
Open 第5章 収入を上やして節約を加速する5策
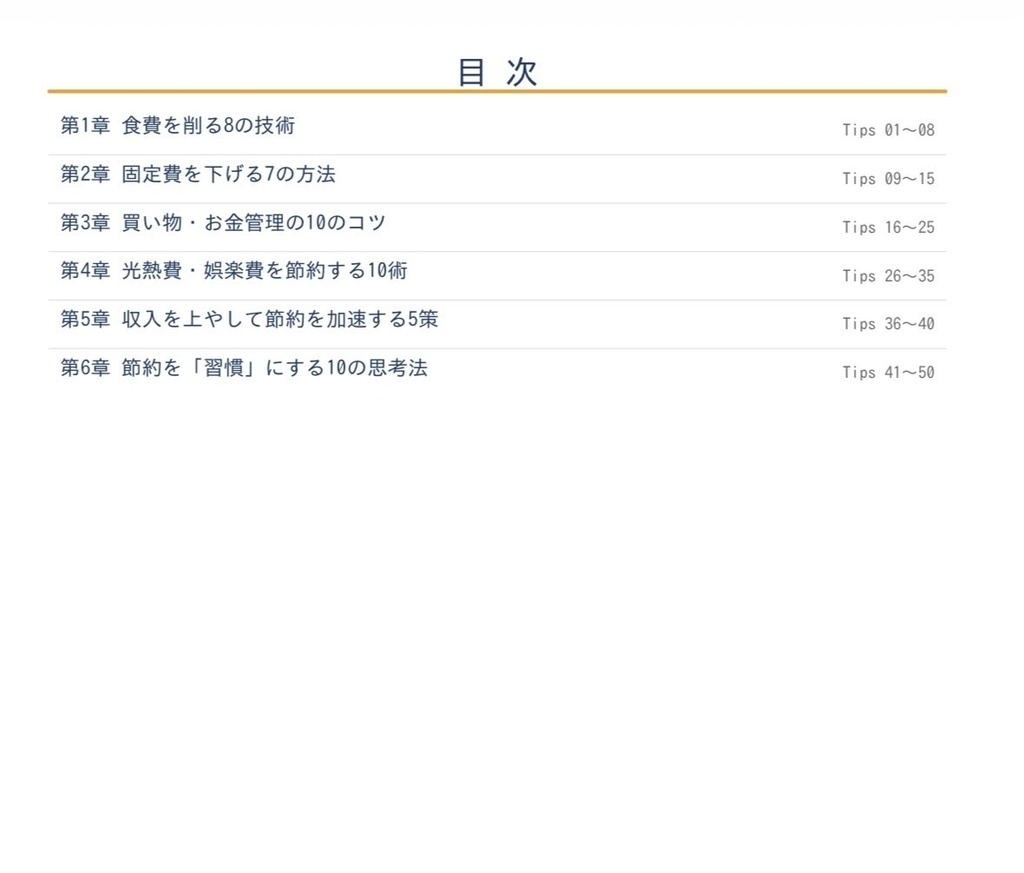(249, 319)
